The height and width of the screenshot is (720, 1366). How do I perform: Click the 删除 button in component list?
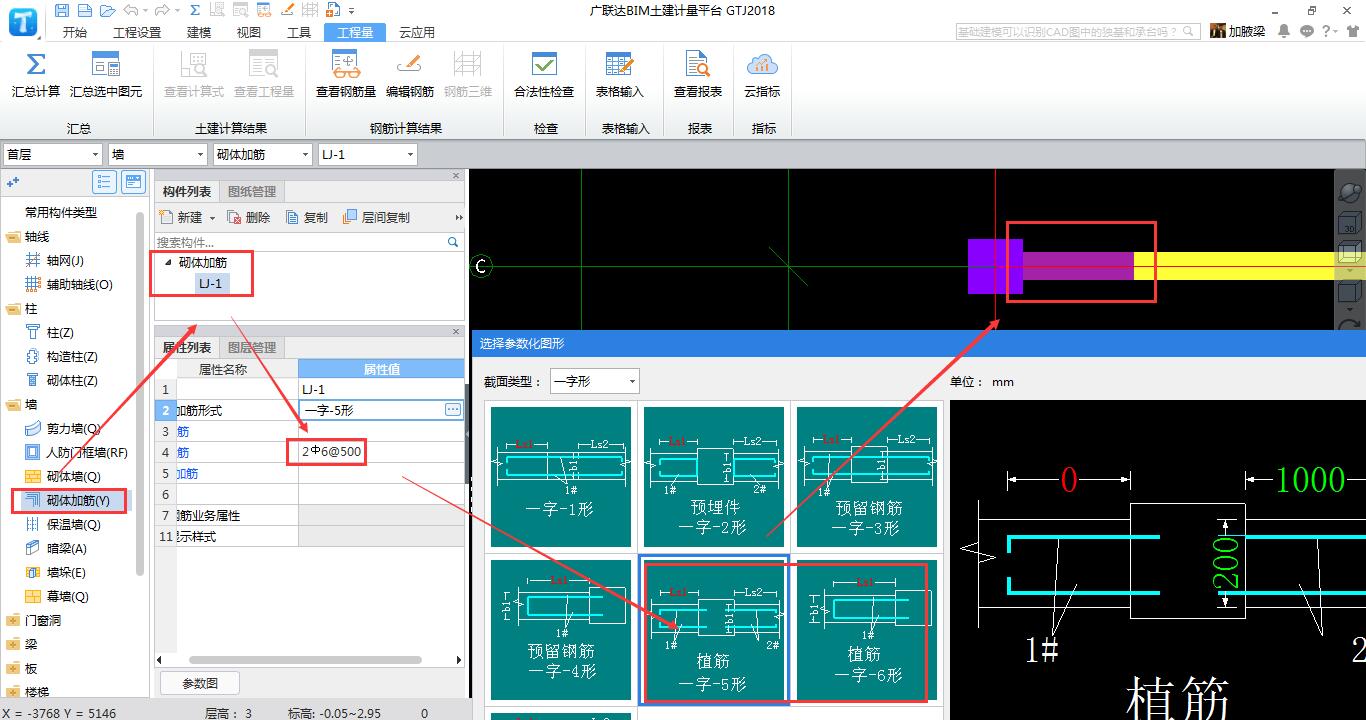coord(249,217)
